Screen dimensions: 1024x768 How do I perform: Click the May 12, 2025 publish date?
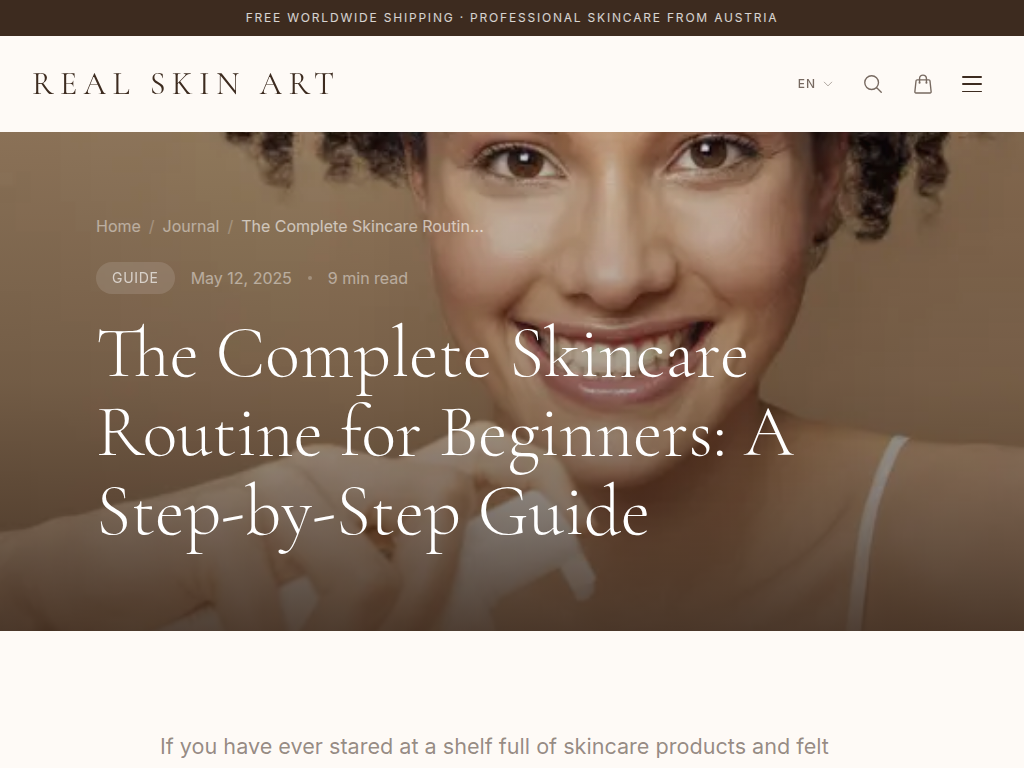tap(241, 278)
